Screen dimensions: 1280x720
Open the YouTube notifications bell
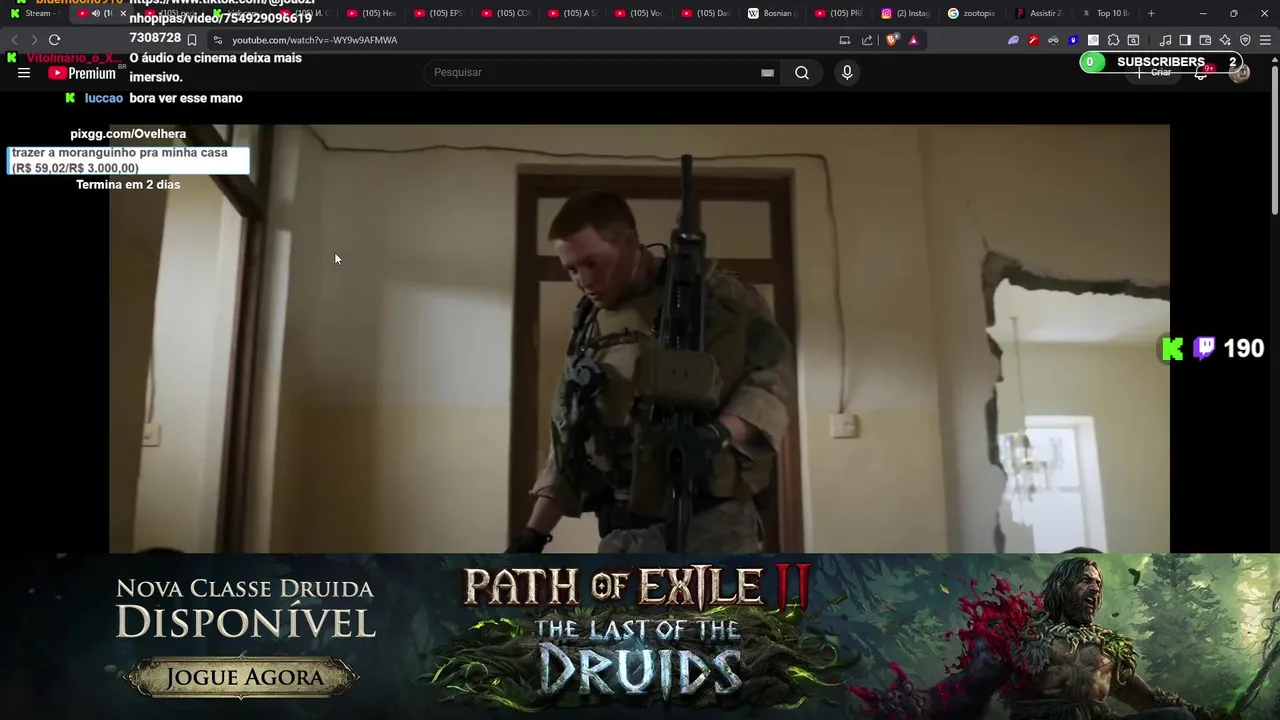tap(1201, 73)
